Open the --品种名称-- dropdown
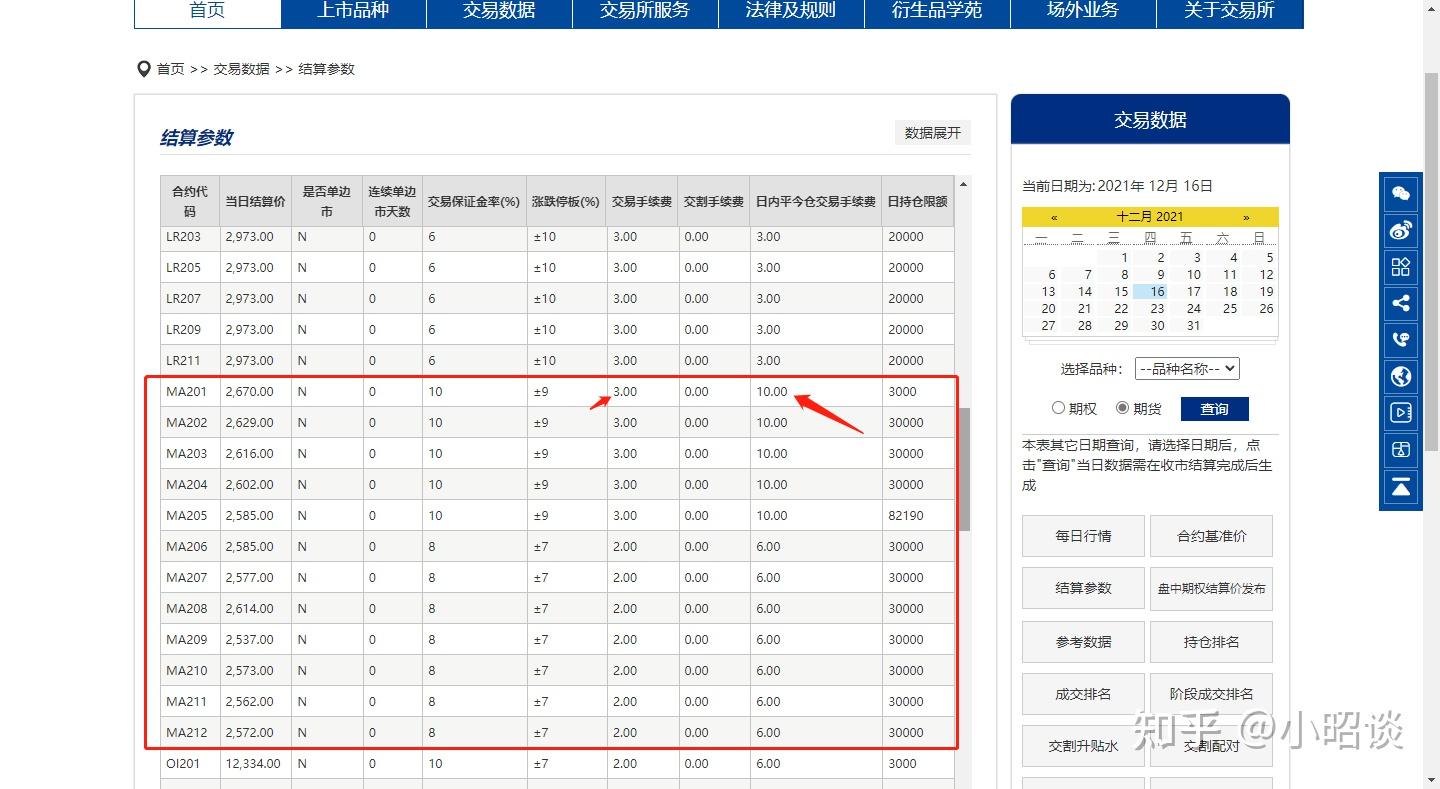Viewport: 1440px width, 789px height. (1186, 368)
